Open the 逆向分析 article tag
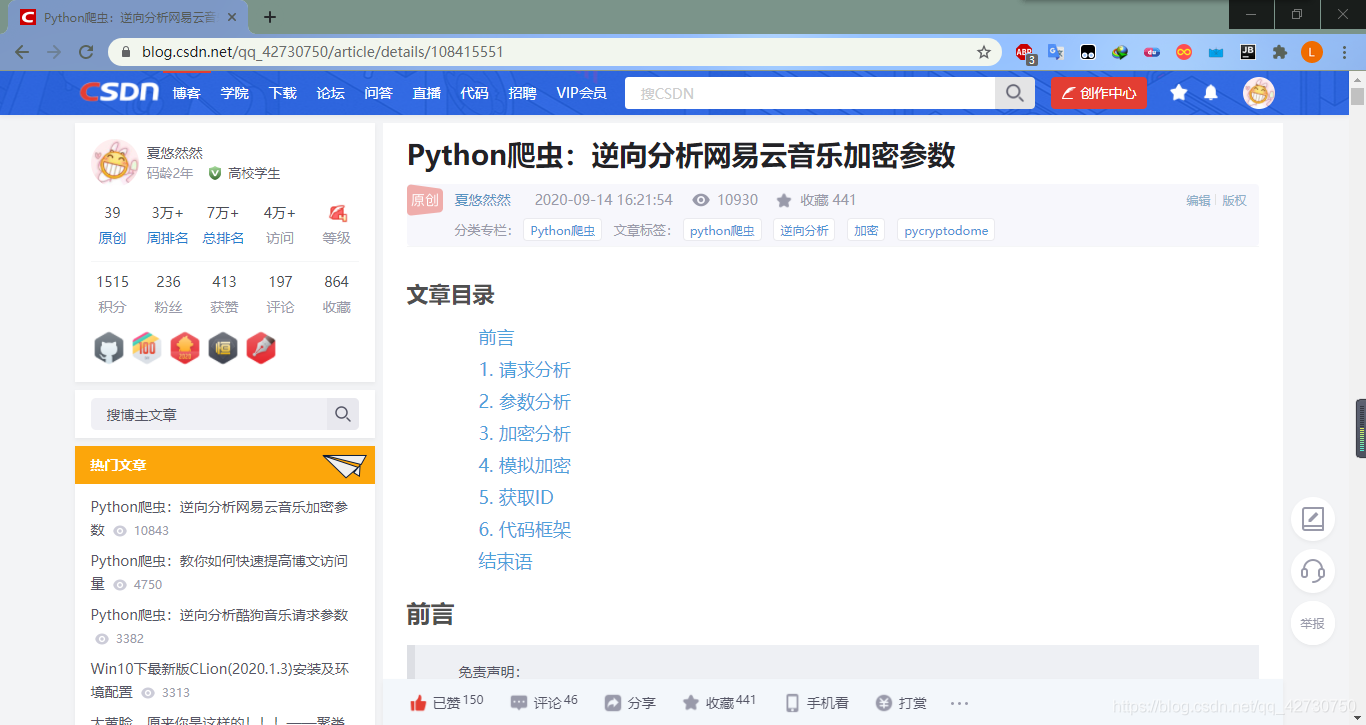The height and width of the screenshot is (725, 1366). point(805,231)
